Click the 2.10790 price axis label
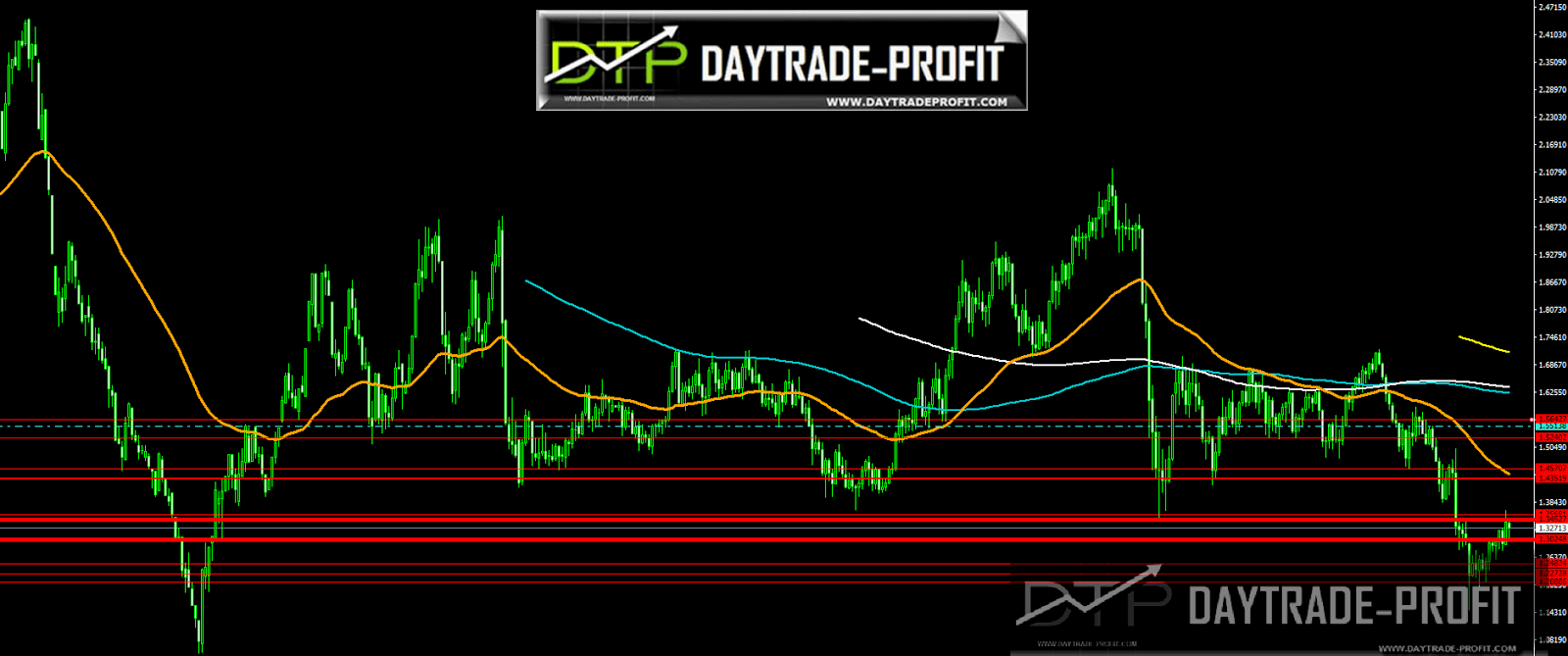 pyautogui.click(x=1551, y=172)
